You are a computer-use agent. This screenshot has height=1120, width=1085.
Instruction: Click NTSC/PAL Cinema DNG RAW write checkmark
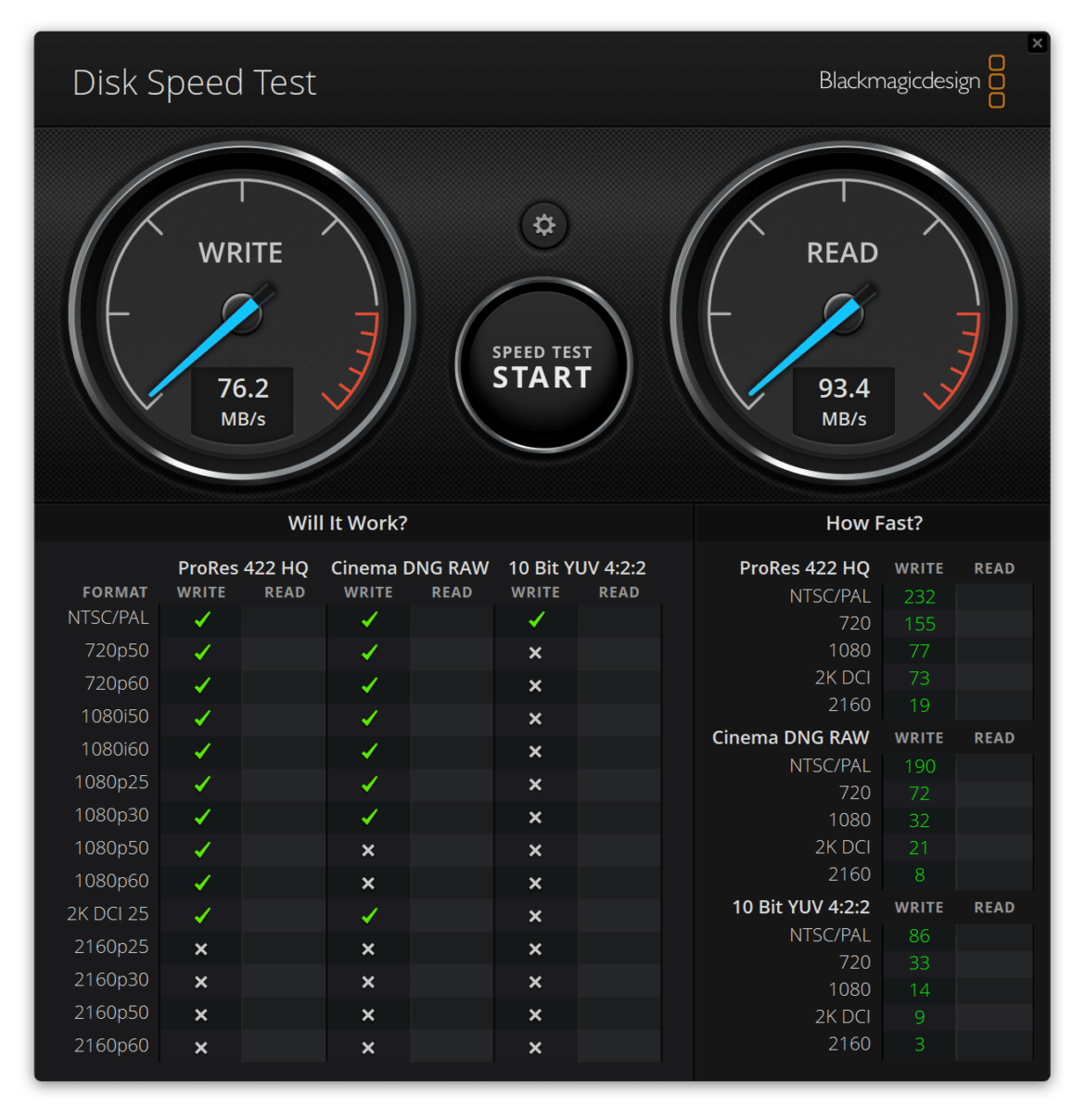(x=369, y=619)
